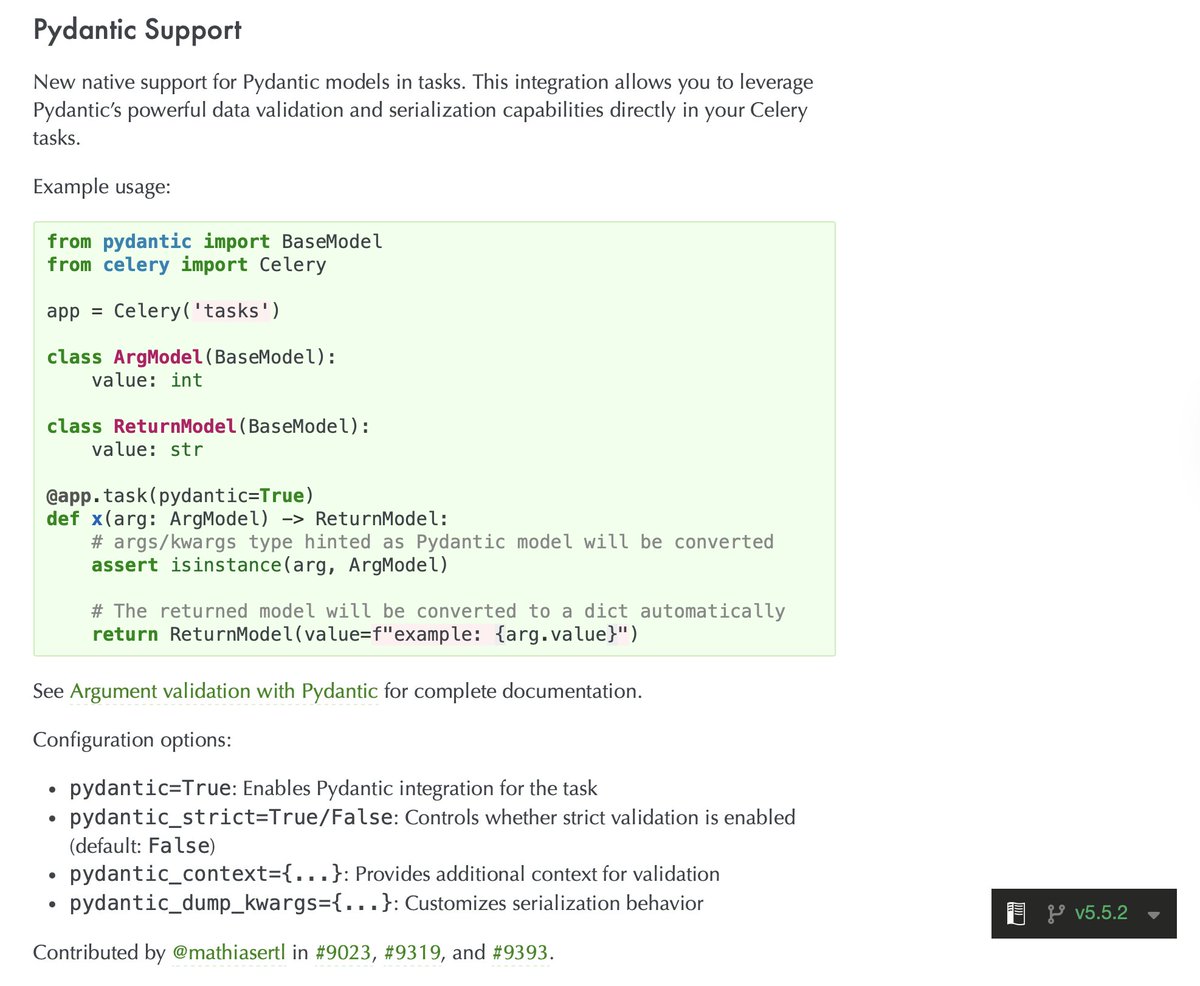Viewport: 1200px width, 986px height.
Task: Click 'Configuration options:' text
Action: click(x=132, y=741)
